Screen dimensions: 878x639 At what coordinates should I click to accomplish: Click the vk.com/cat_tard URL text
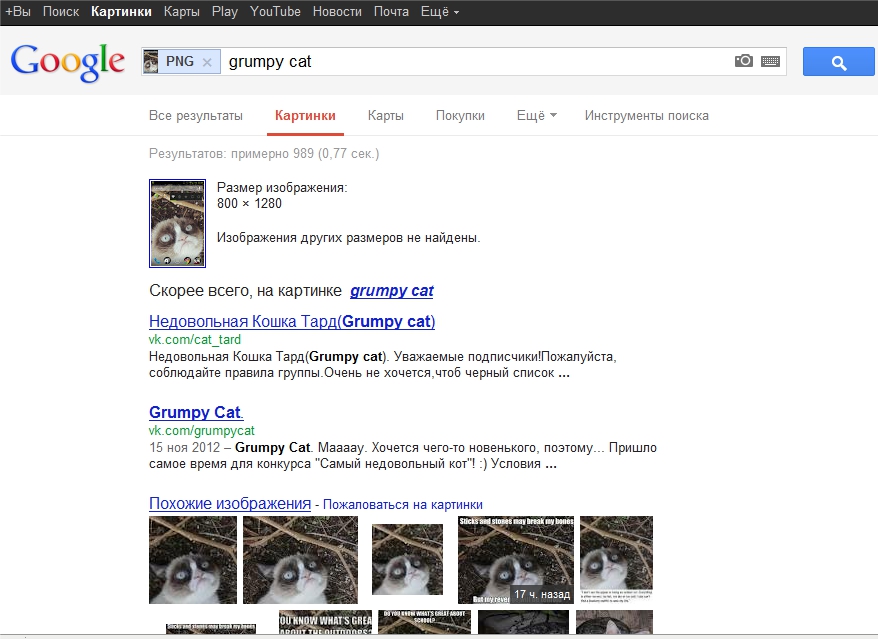tap(194, 339)
